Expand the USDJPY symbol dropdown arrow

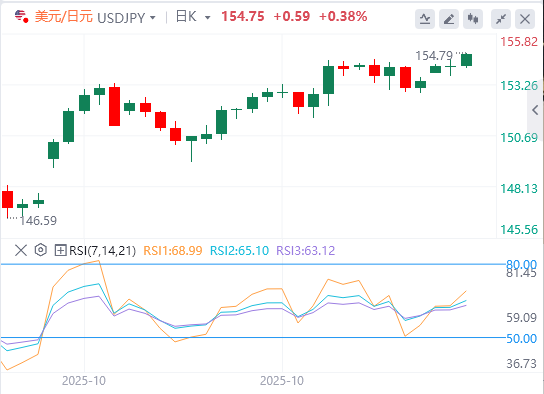click(152, 18)
